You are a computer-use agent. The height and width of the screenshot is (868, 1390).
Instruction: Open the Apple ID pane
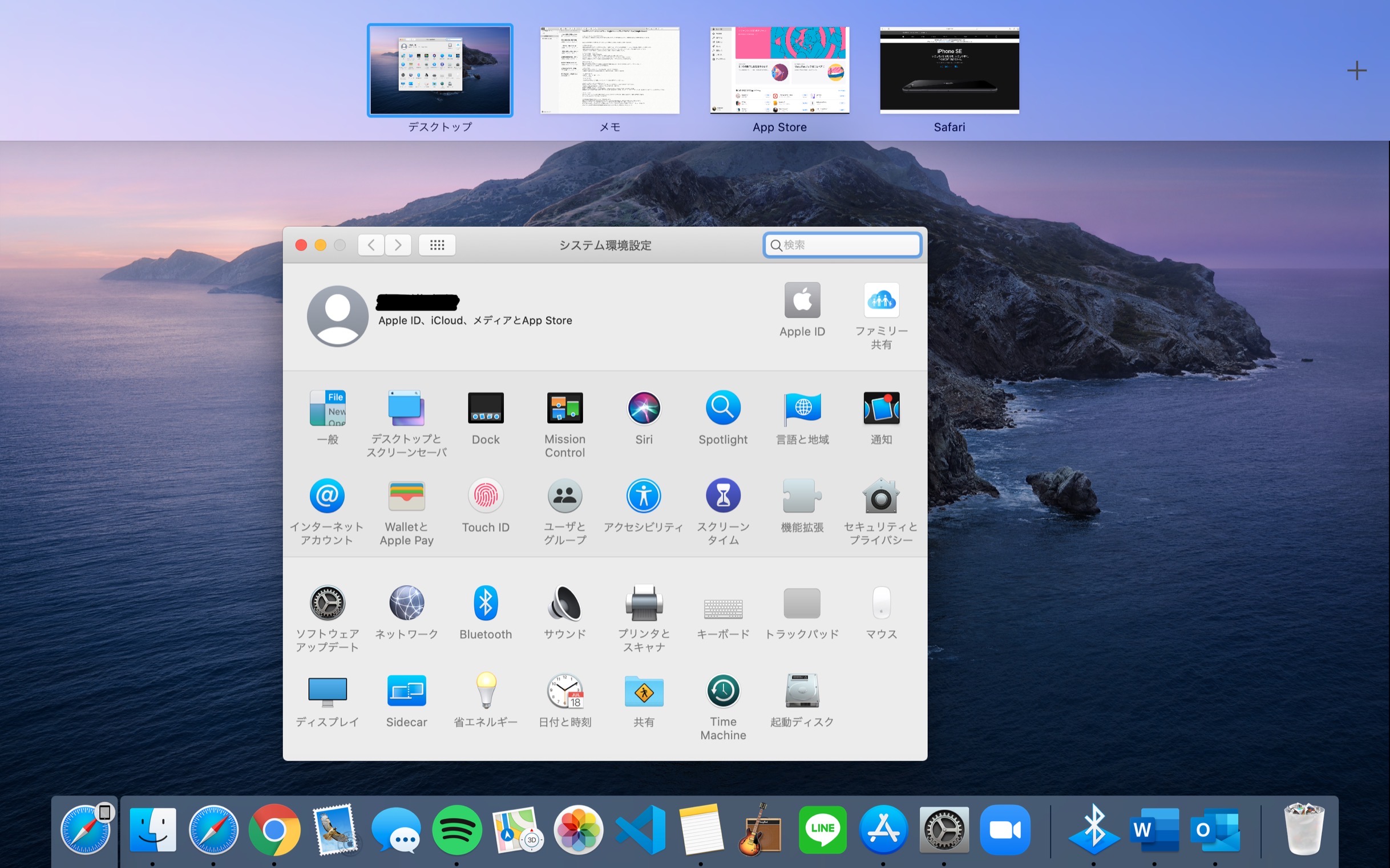tap(802, 299)
